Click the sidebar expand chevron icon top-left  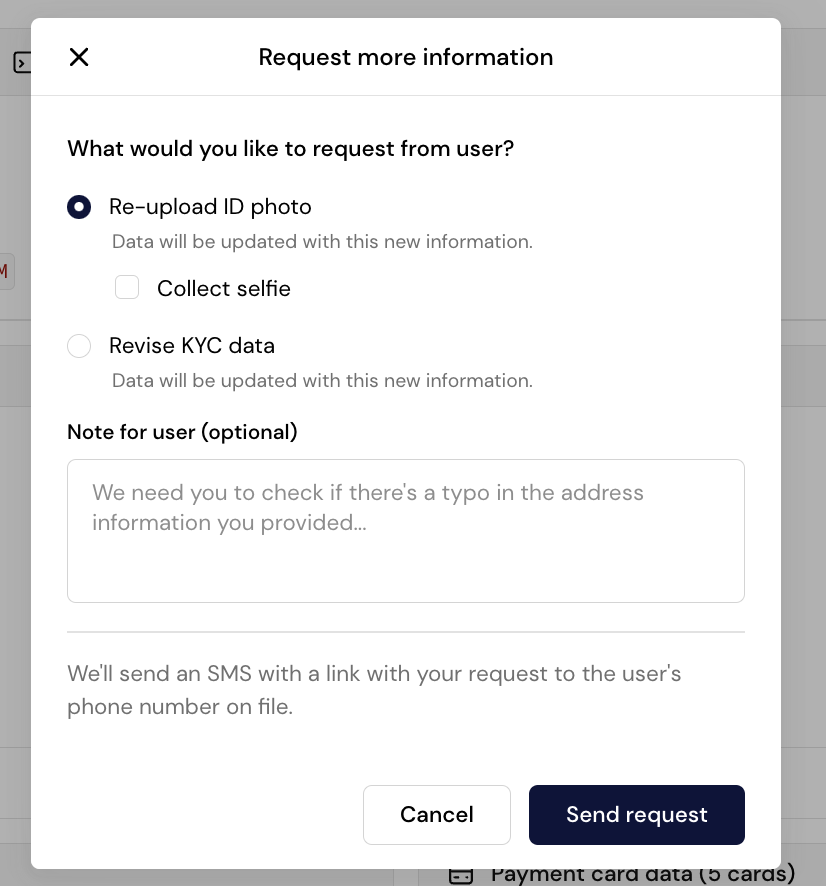pos(23,62)
